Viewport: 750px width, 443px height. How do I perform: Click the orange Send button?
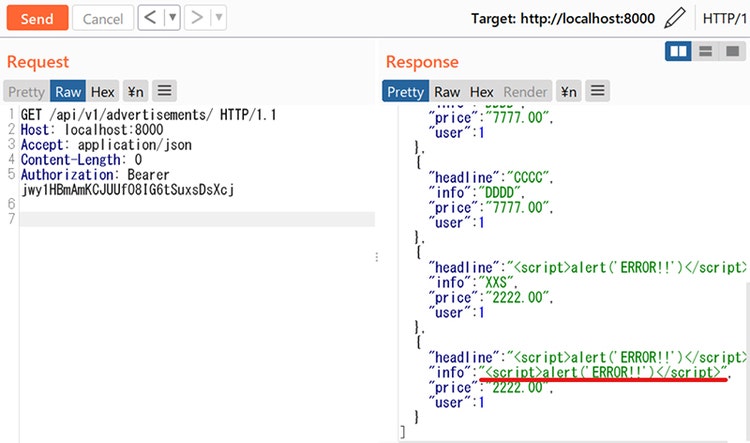(x=37, y=18)
